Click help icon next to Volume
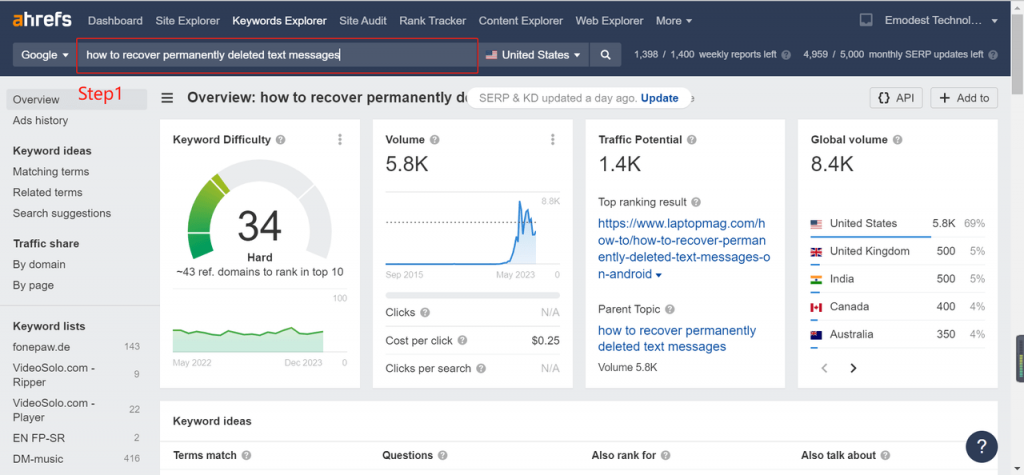The width and height of the screenshot is (1024, 475). click(x=434, y=140)
